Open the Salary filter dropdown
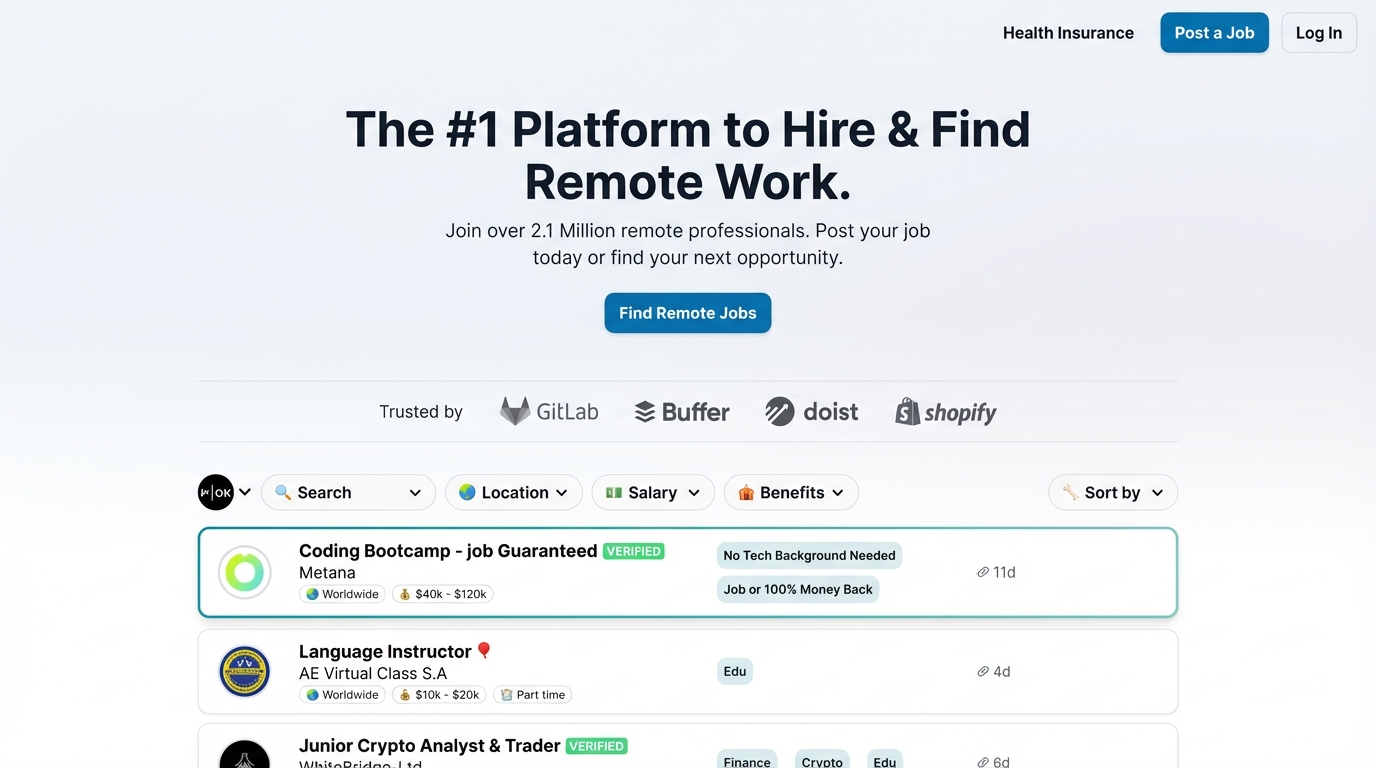Viewport: 1376px width, 768px height. pyautogui.click(x=653, y=492)
